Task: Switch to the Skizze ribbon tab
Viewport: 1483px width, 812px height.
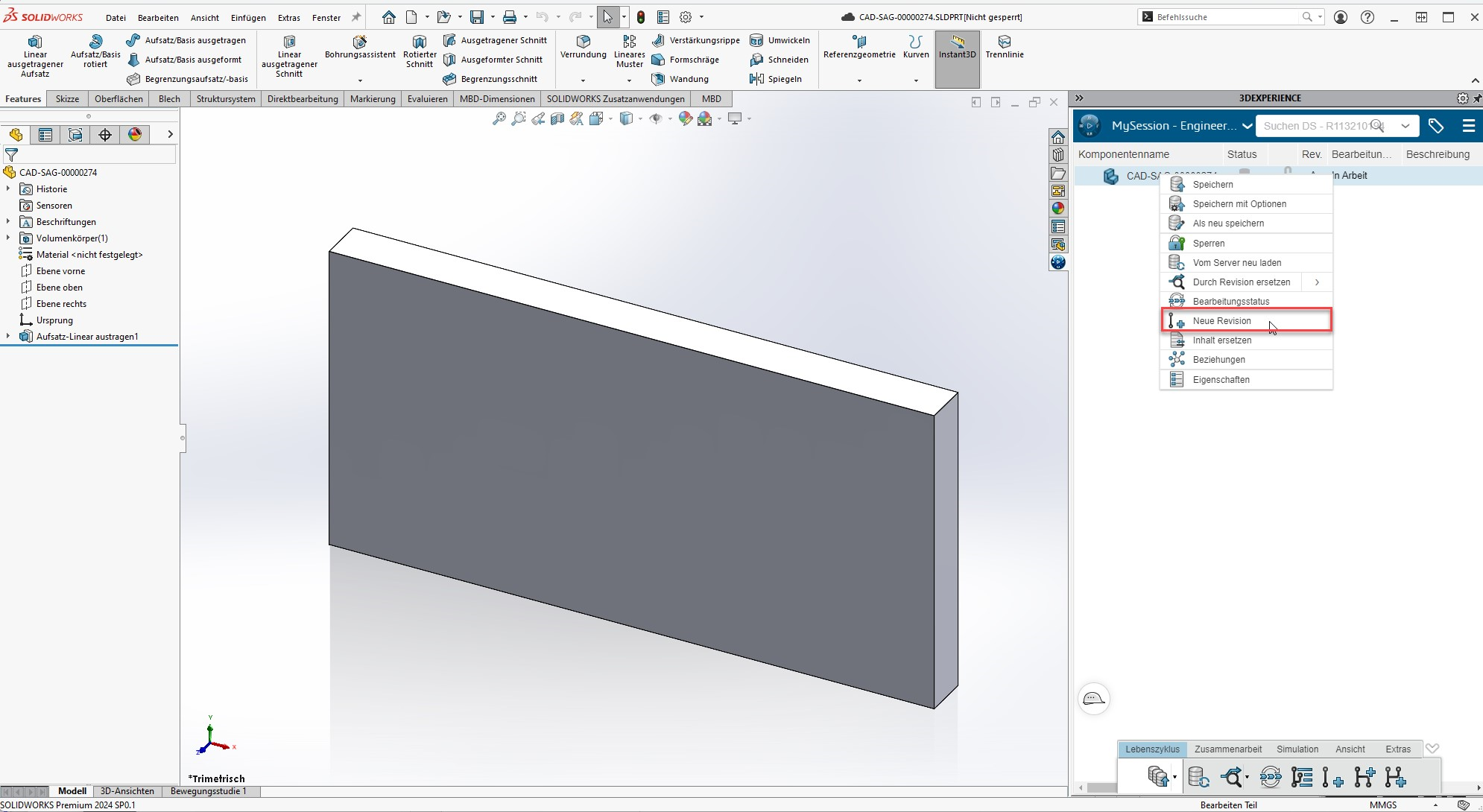Action: click(67, 98)
